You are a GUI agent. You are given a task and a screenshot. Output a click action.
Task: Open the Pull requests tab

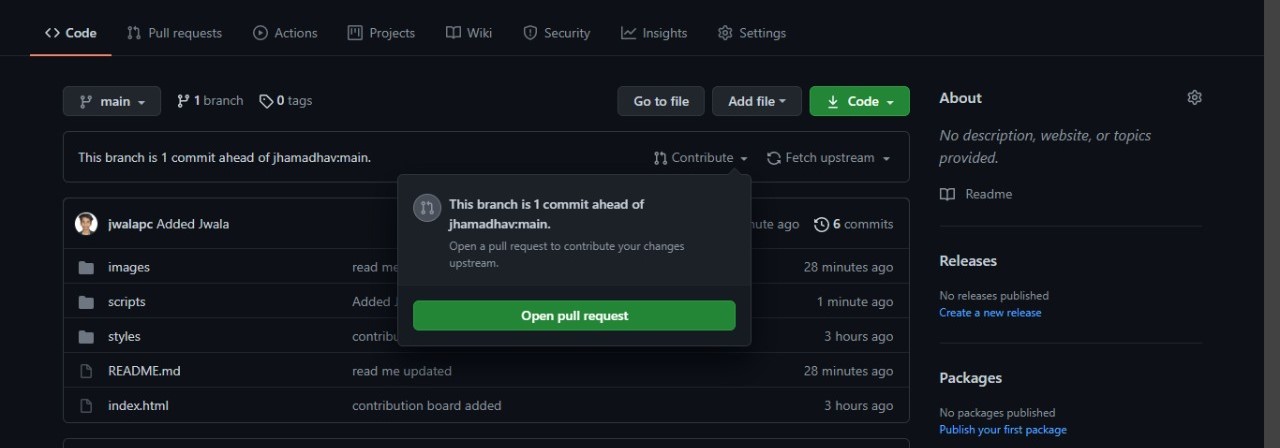tap(174, 33)
